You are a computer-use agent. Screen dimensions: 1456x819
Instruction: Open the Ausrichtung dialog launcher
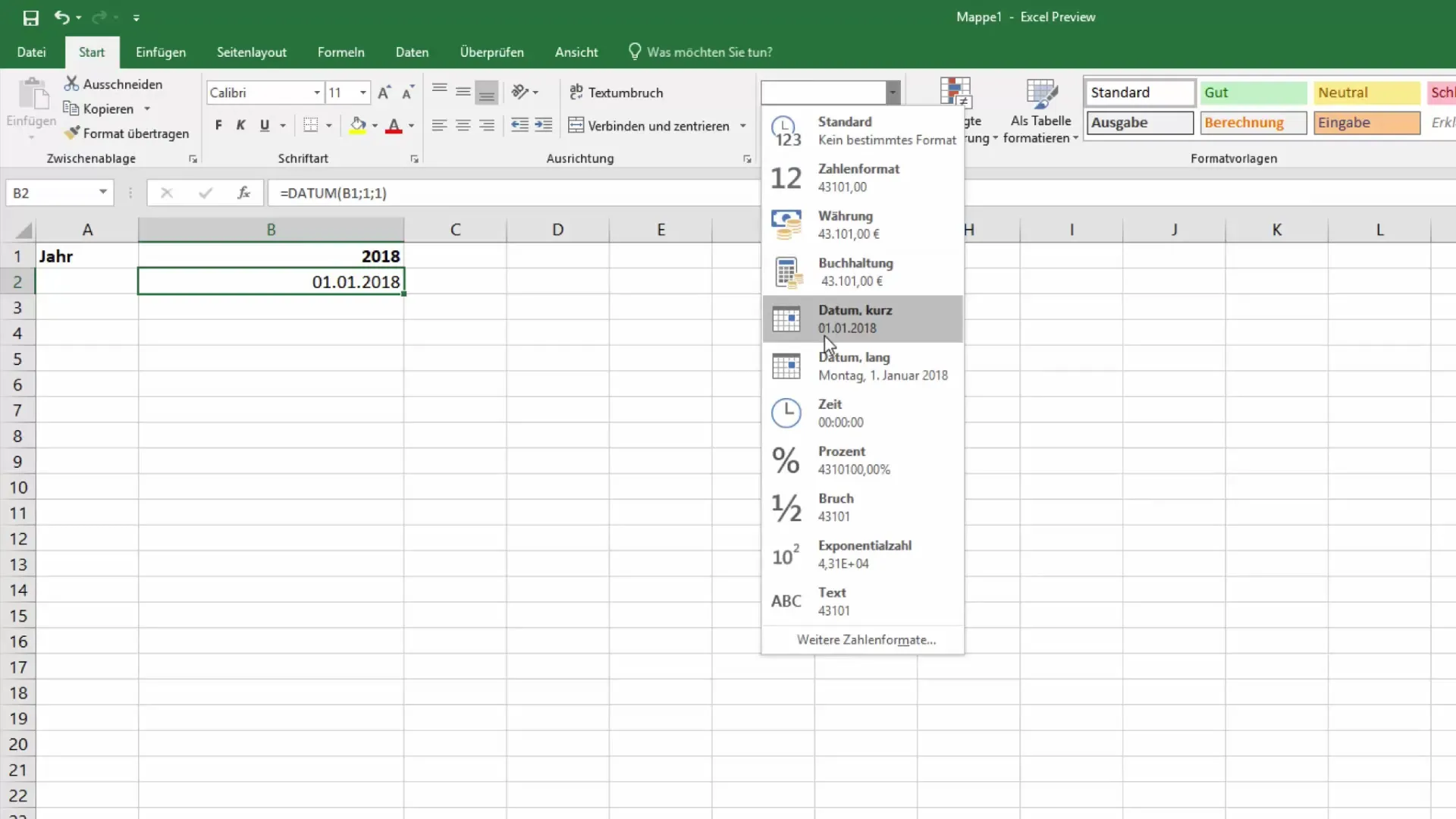[747, 159]
